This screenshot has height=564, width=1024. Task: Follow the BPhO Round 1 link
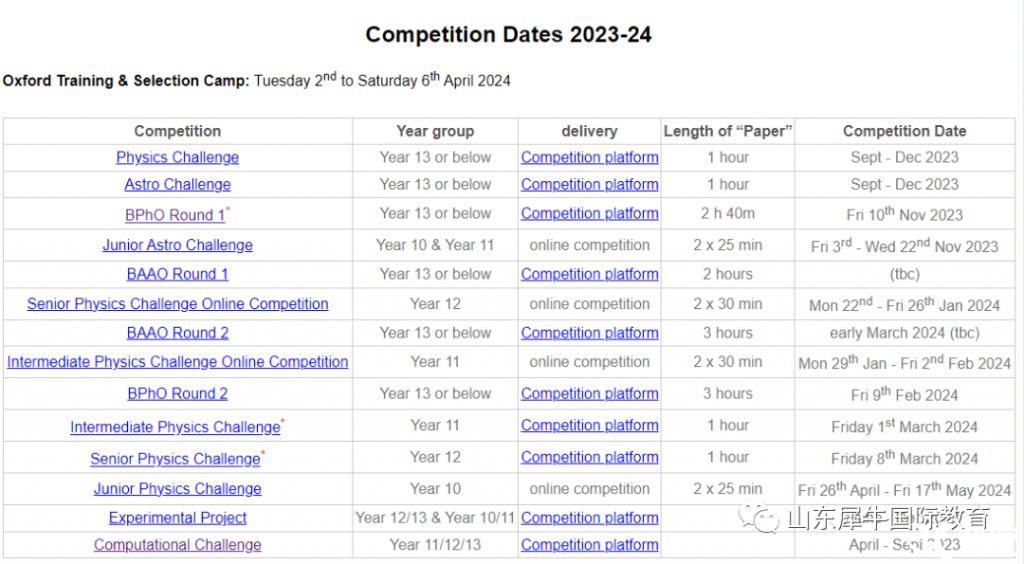[175, 215]
